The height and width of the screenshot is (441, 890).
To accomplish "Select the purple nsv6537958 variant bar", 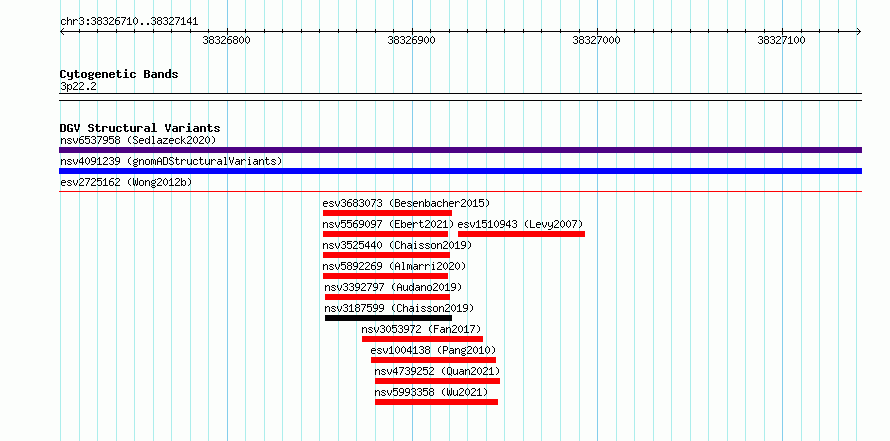I will (x=460, y=150).
